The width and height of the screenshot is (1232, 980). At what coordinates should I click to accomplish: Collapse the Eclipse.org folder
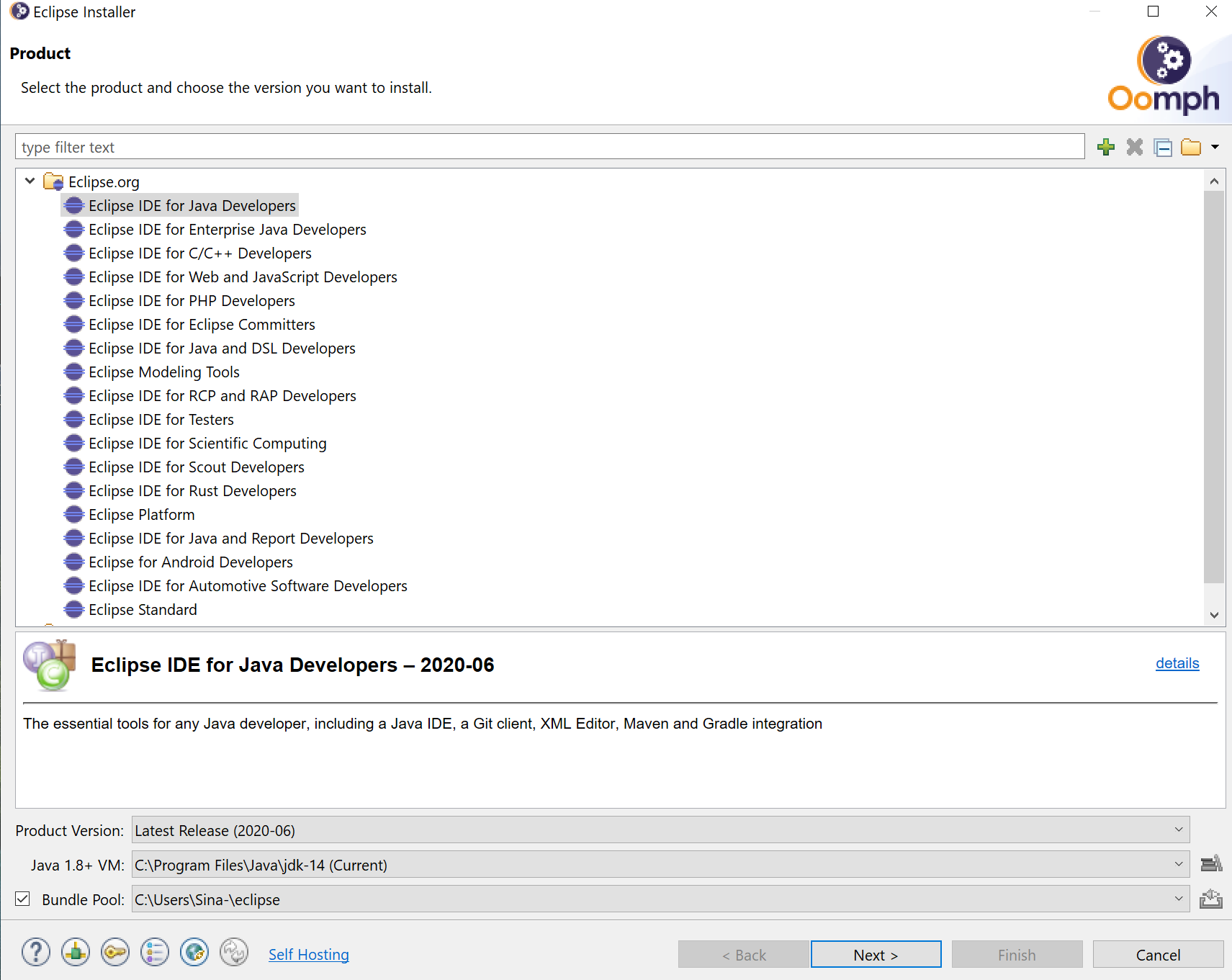[30, 181]
